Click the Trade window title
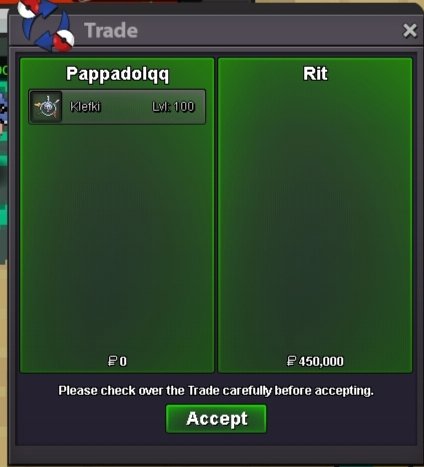Viewport: 424px width, 467px height. coord(111,30)
